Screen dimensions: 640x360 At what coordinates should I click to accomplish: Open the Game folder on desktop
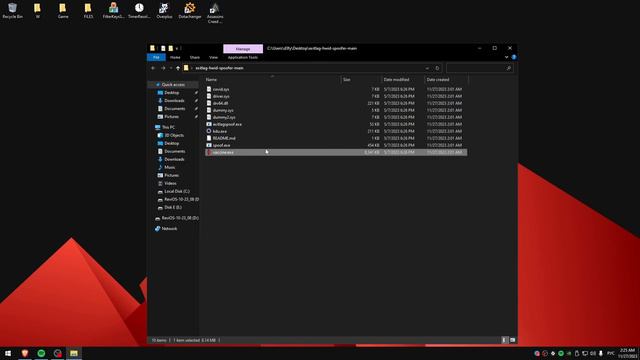[63, 11]
